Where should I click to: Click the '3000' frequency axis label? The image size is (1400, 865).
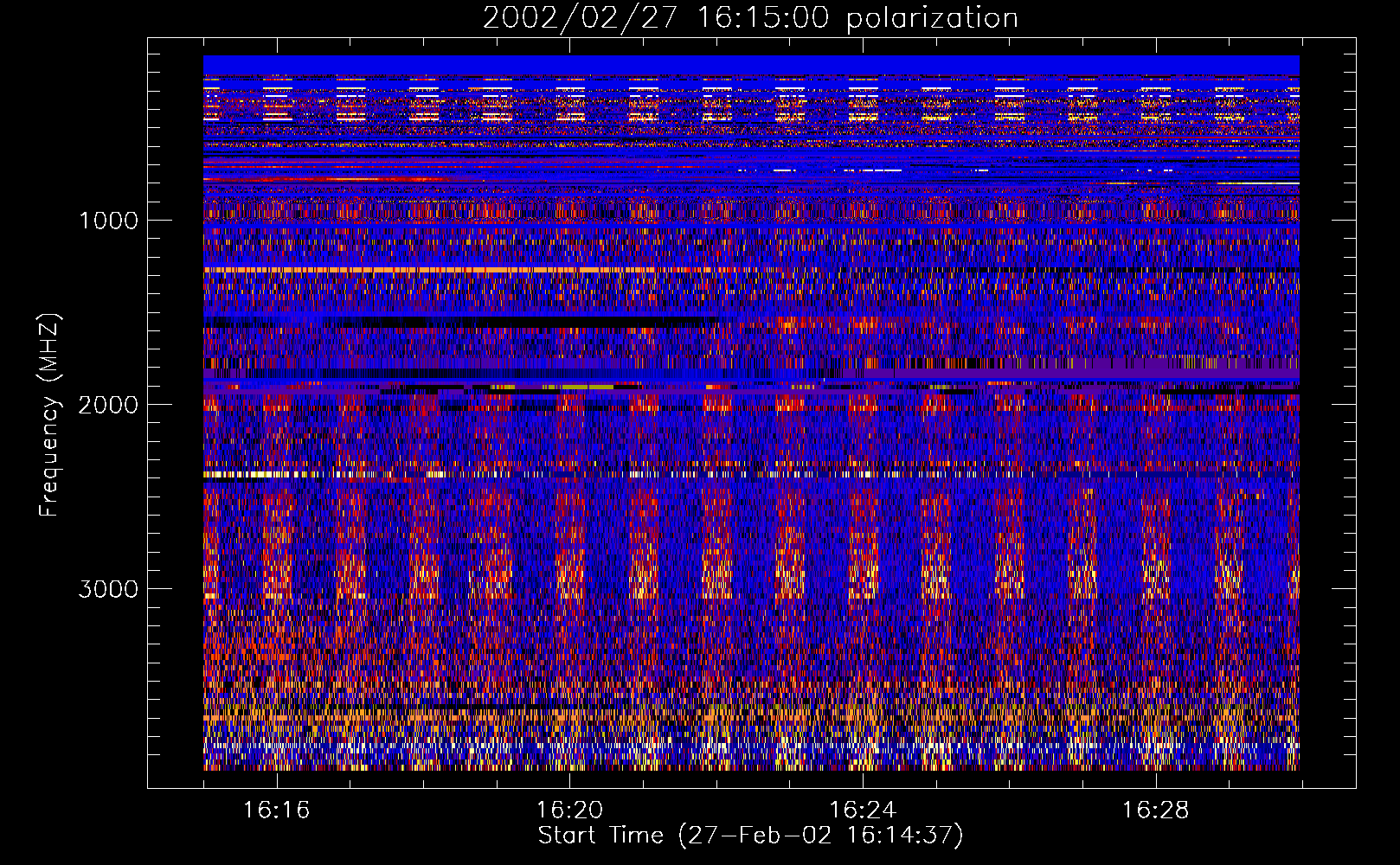[108, 589]
